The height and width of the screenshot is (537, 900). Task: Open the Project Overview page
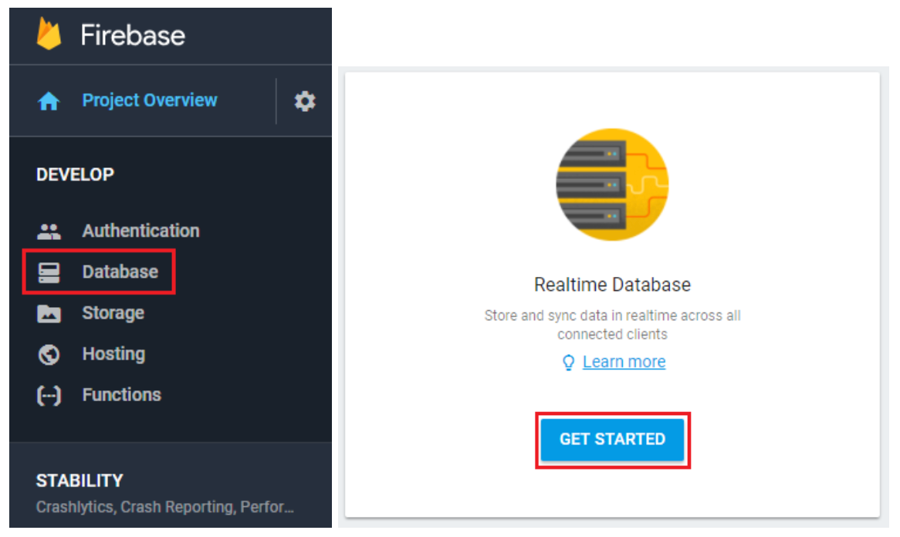click(149, 100)
